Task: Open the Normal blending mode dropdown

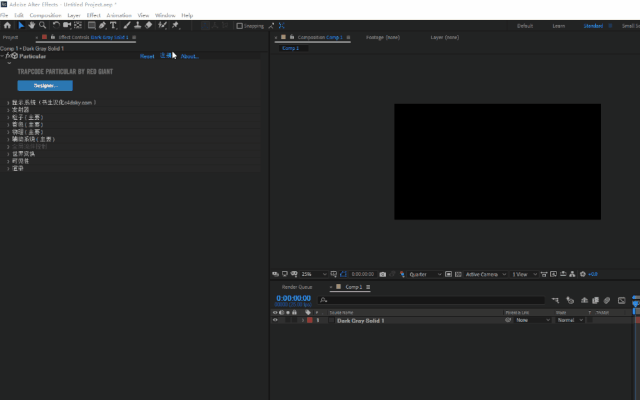Action: 570,320
